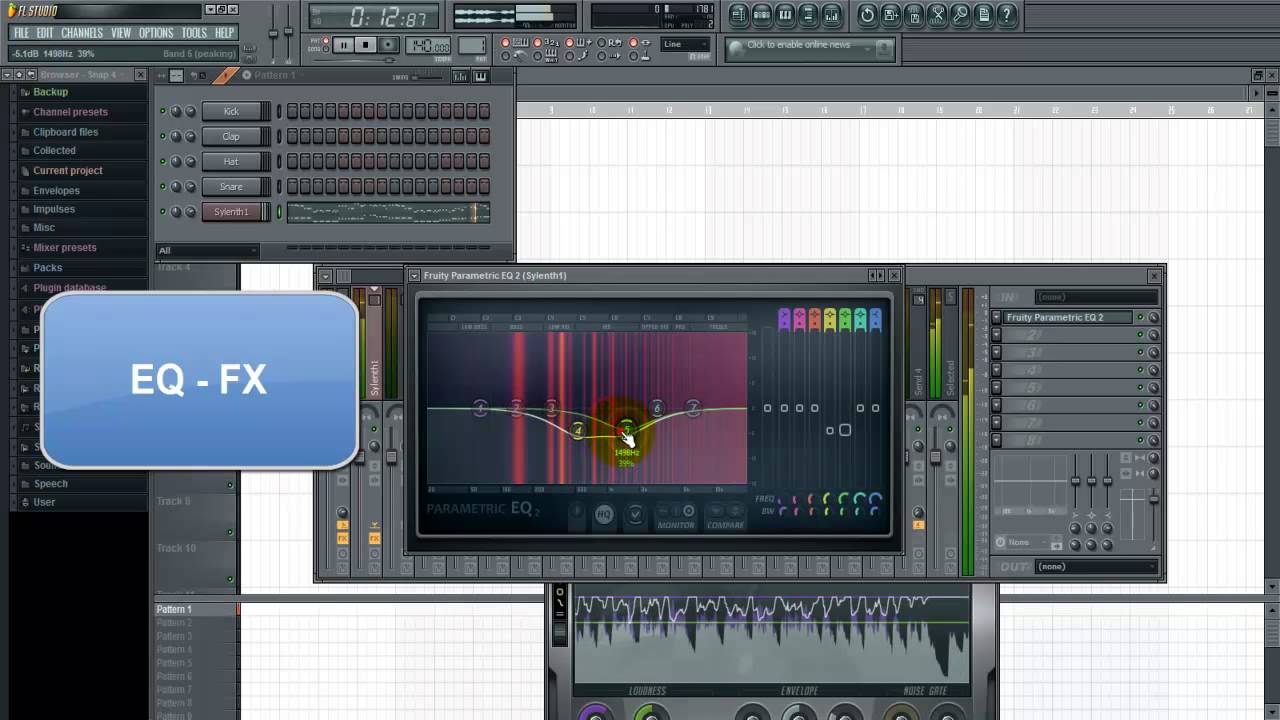
Task: Open the VIEW menu
Action: (121, 33)
